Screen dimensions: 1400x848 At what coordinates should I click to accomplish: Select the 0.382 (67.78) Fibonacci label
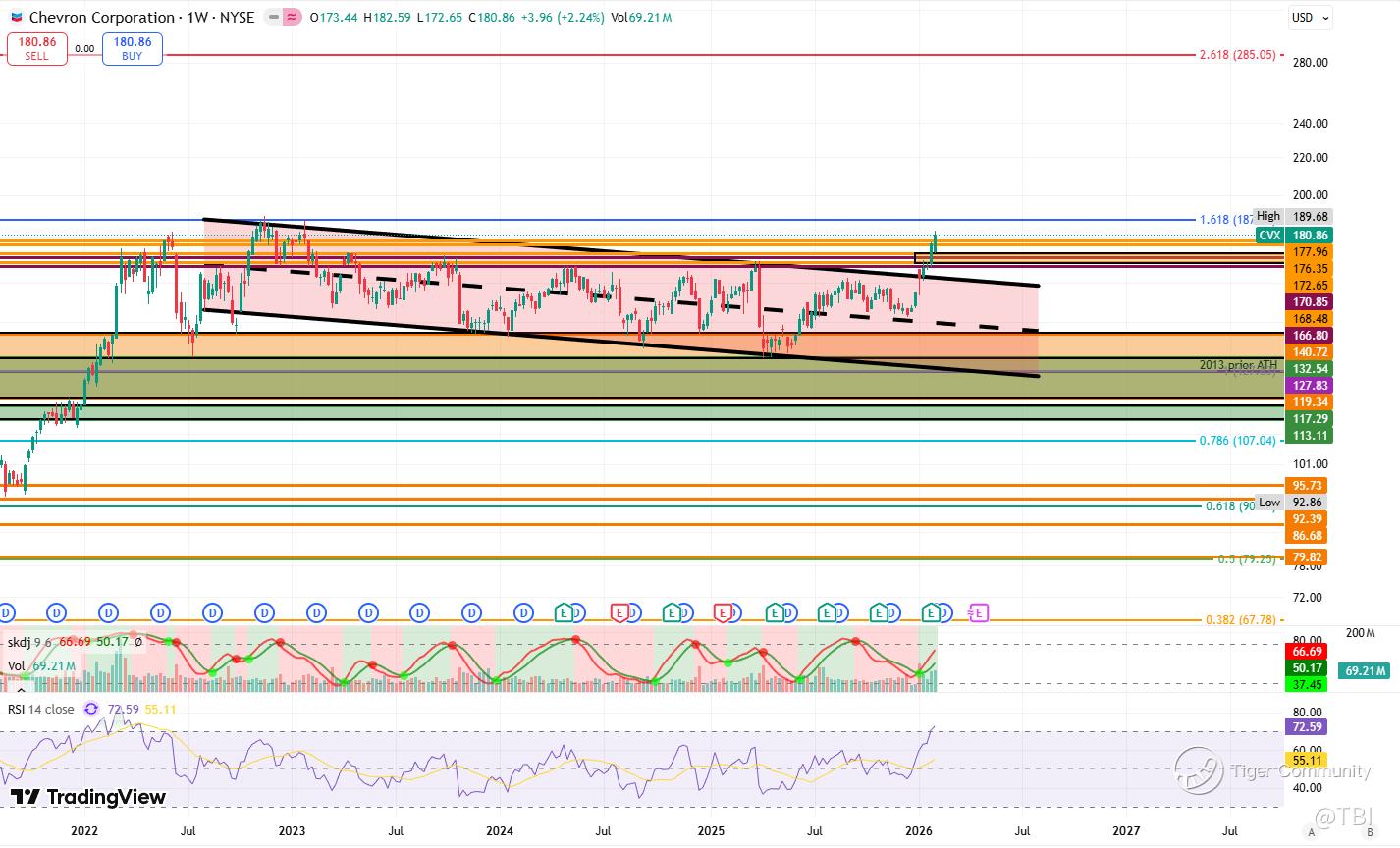pos(1241,620)
